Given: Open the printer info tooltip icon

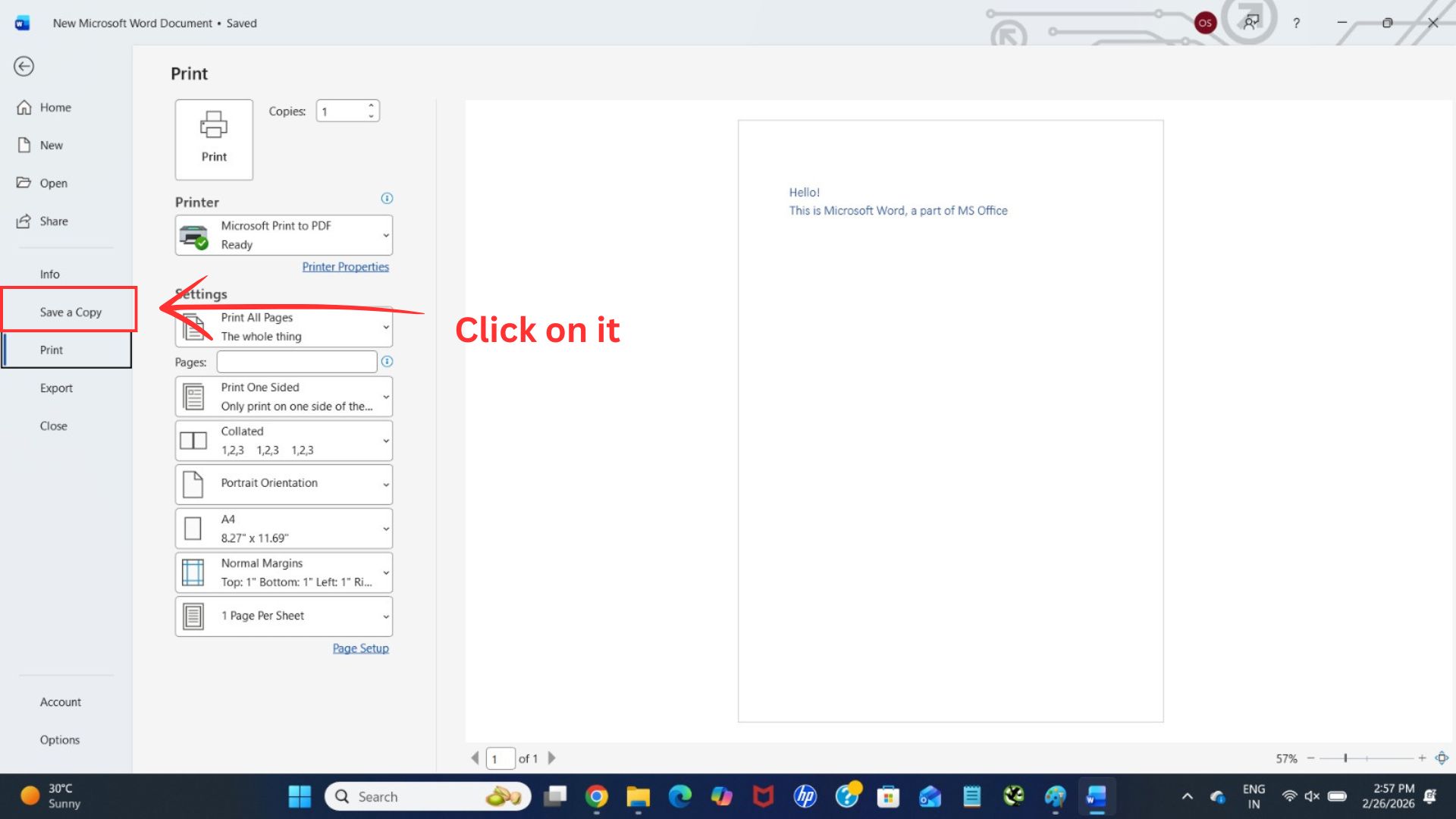Looking at the screenshot, I should pyautogui.click(x=387, y=198).
